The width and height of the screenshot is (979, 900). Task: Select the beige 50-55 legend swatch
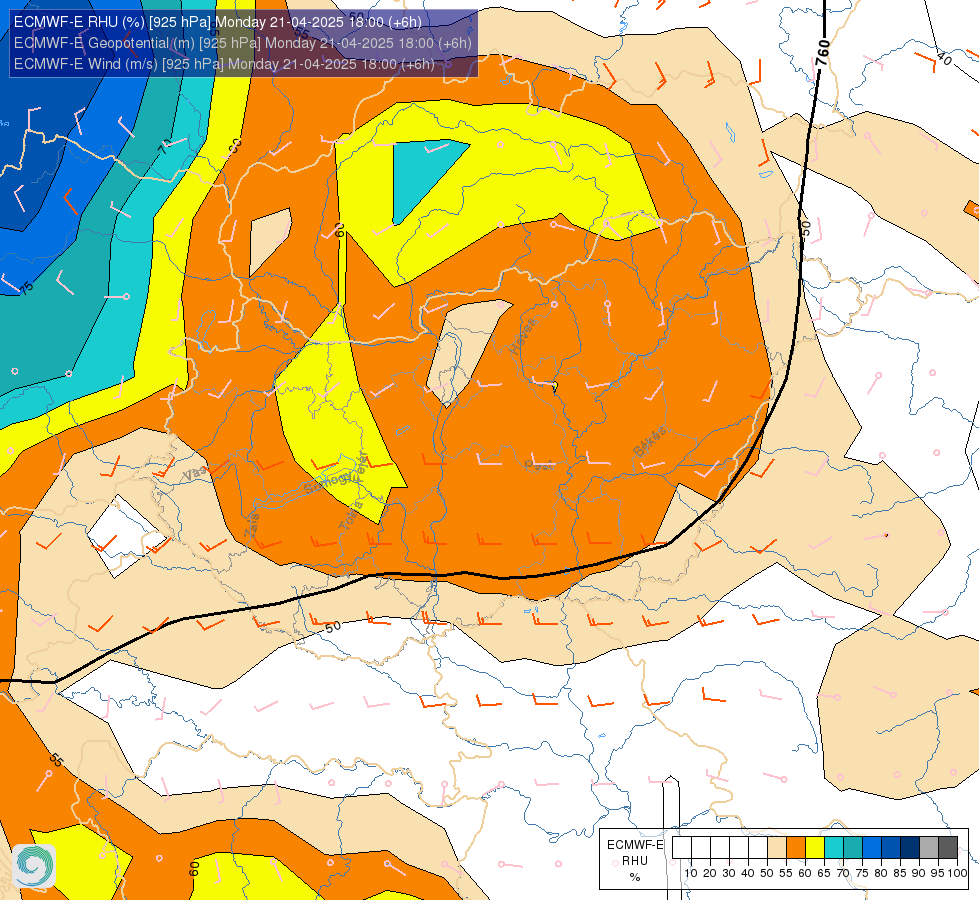[x=777, y=847]
